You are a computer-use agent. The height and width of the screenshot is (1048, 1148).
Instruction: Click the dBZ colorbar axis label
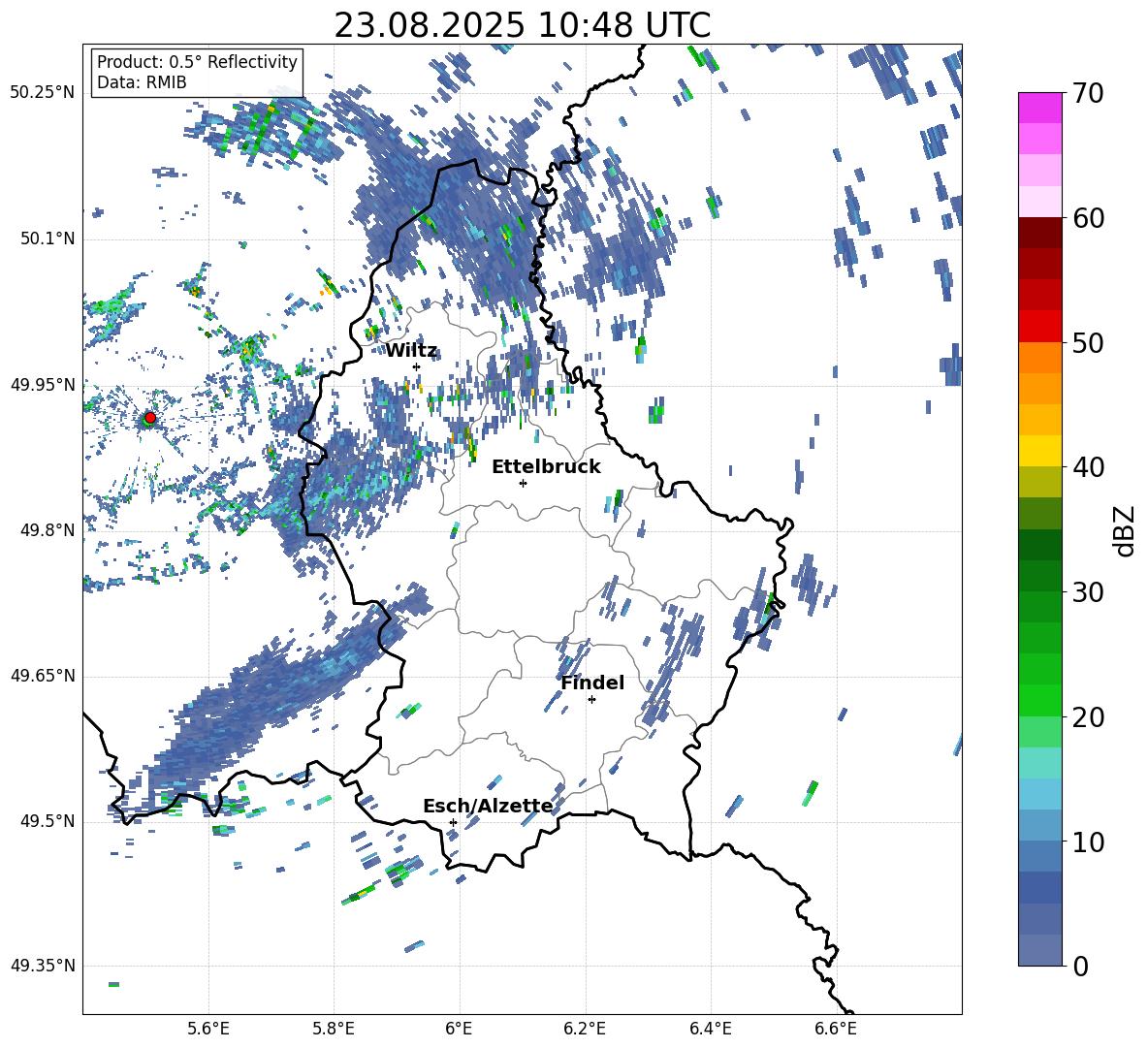[1126, 530]
